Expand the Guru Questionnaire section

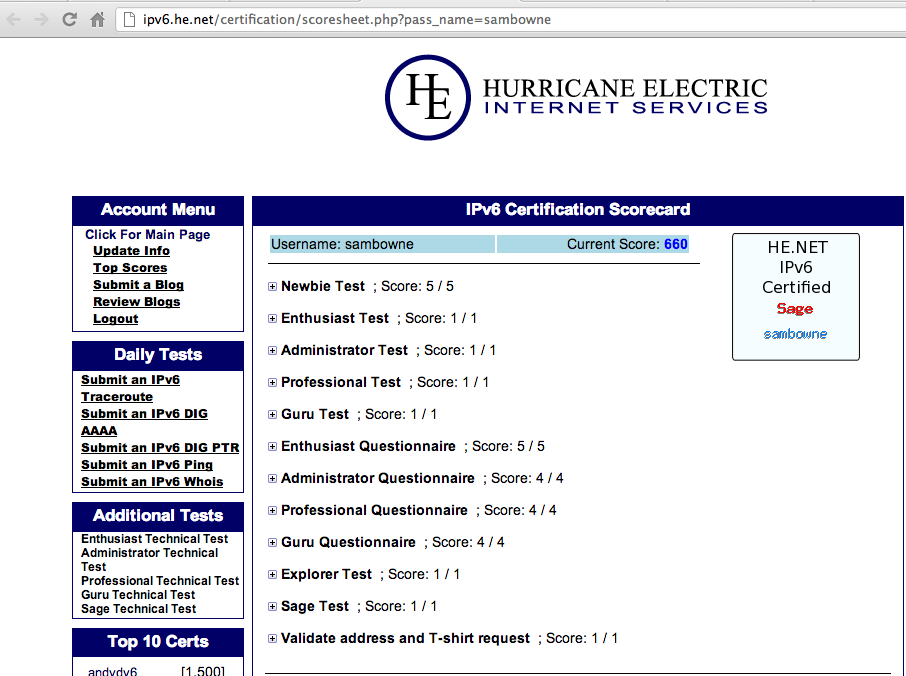pyautogui.click(x=272, y=543)
